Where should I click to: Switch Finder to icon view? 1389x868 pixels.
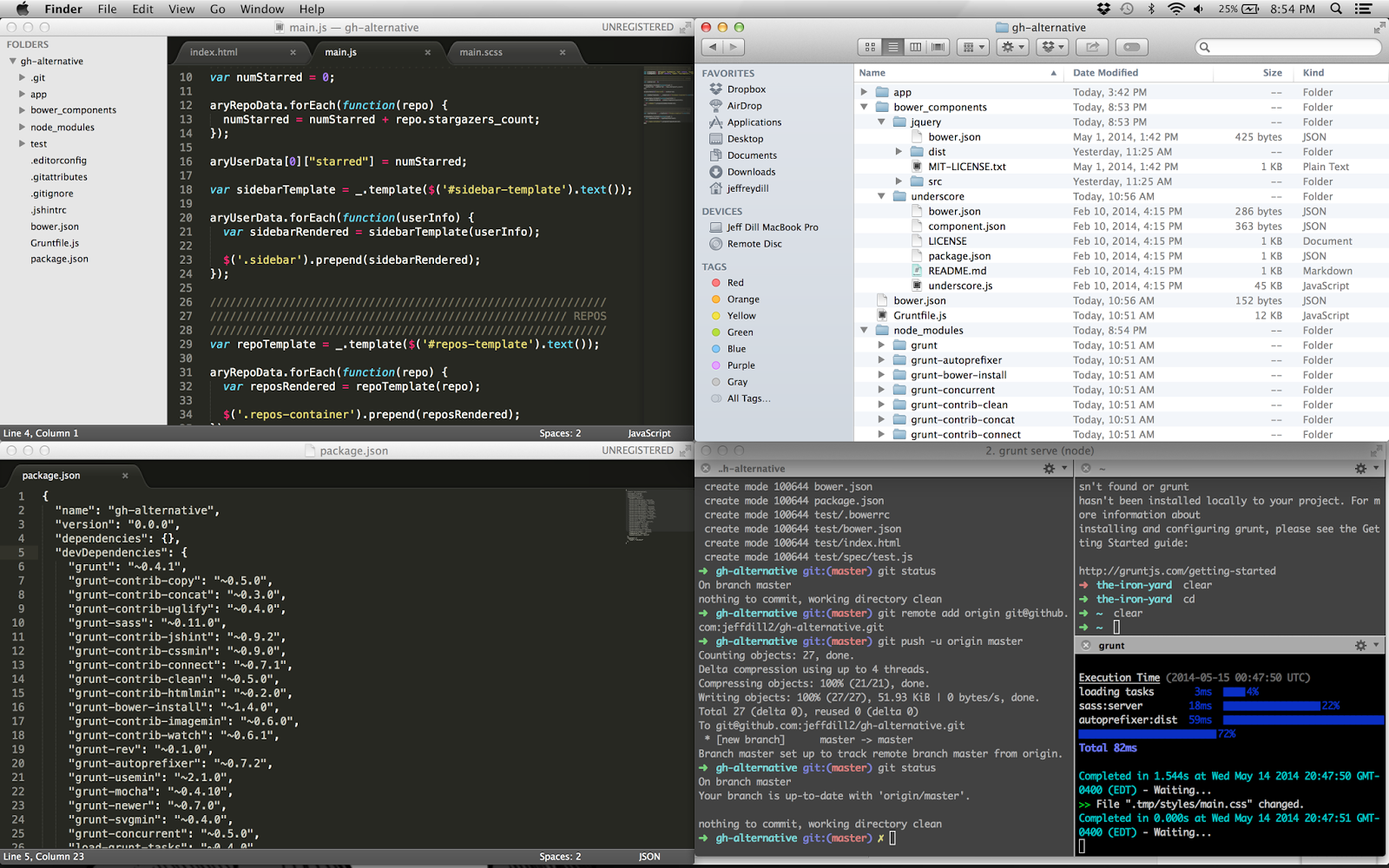point(870,47)
